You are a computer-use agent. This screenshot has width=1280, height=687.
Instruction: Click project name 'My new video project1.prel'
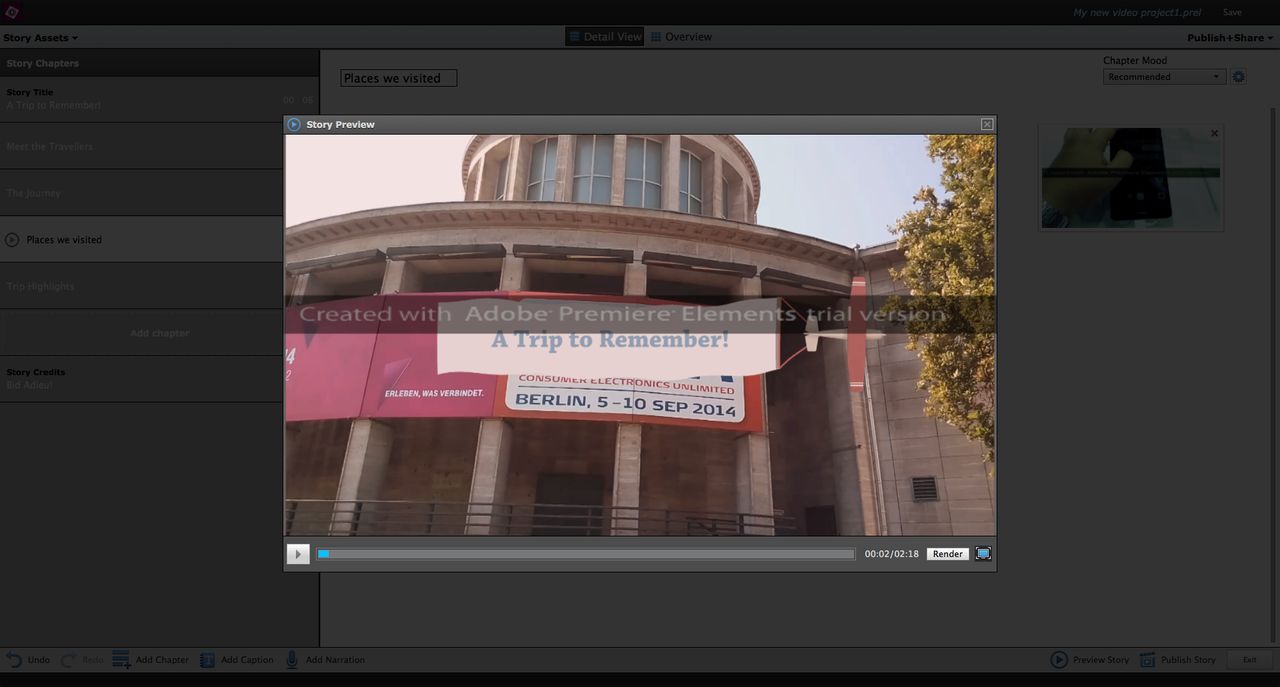tap(1137, 13)
